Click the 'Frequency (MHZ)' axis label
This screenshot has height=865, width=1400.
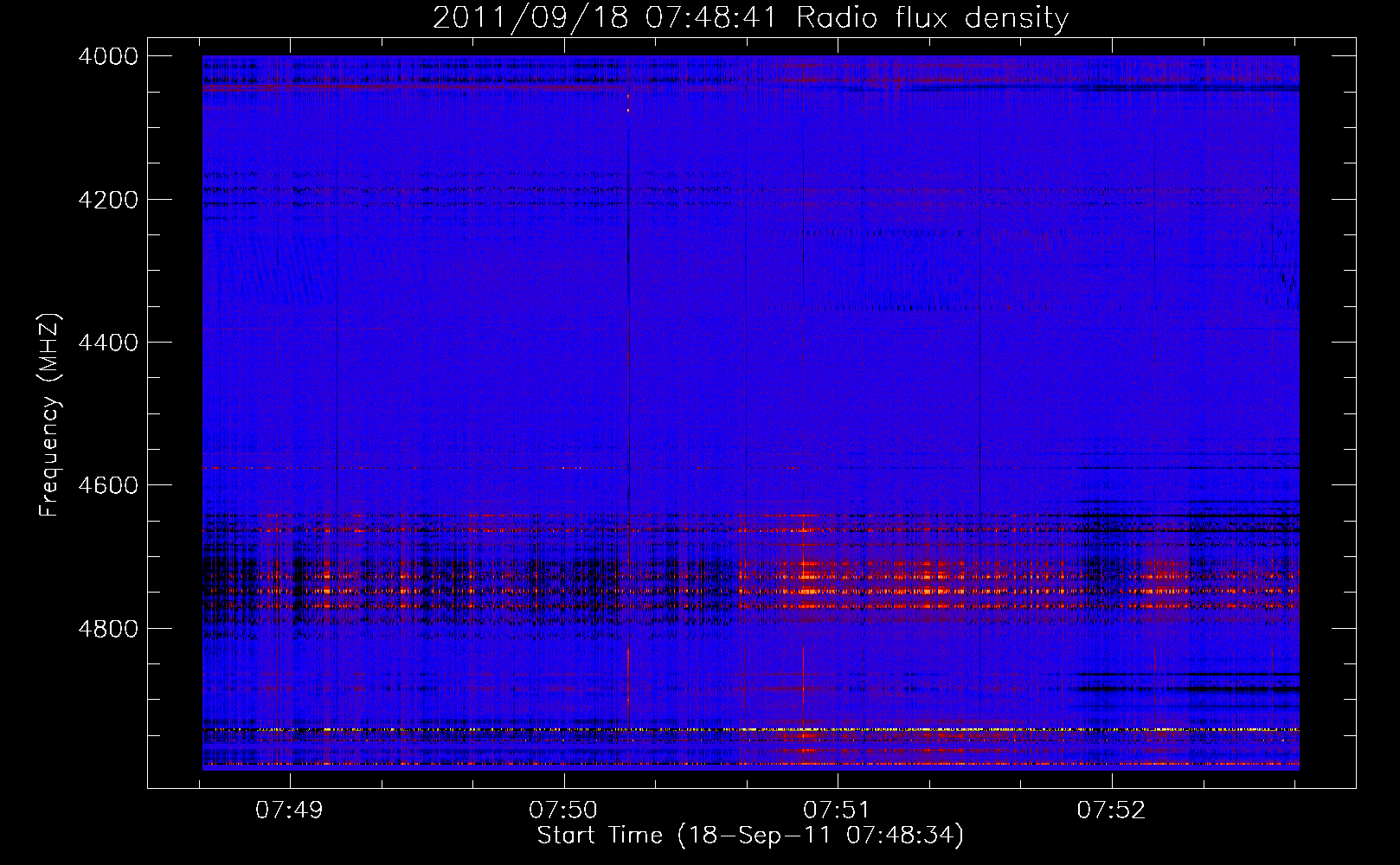click(49, 415)
